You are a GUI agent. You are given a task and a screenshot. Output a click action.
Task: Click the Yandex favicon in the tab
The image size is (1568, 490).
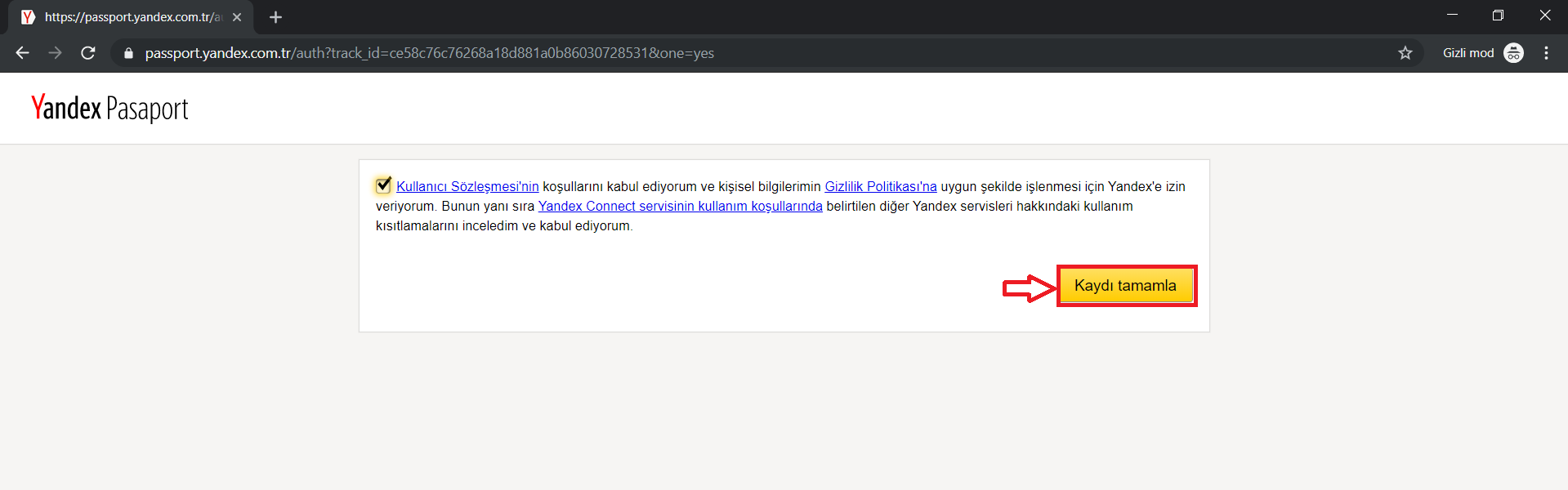pyautogui.click(x=28, y=17)
